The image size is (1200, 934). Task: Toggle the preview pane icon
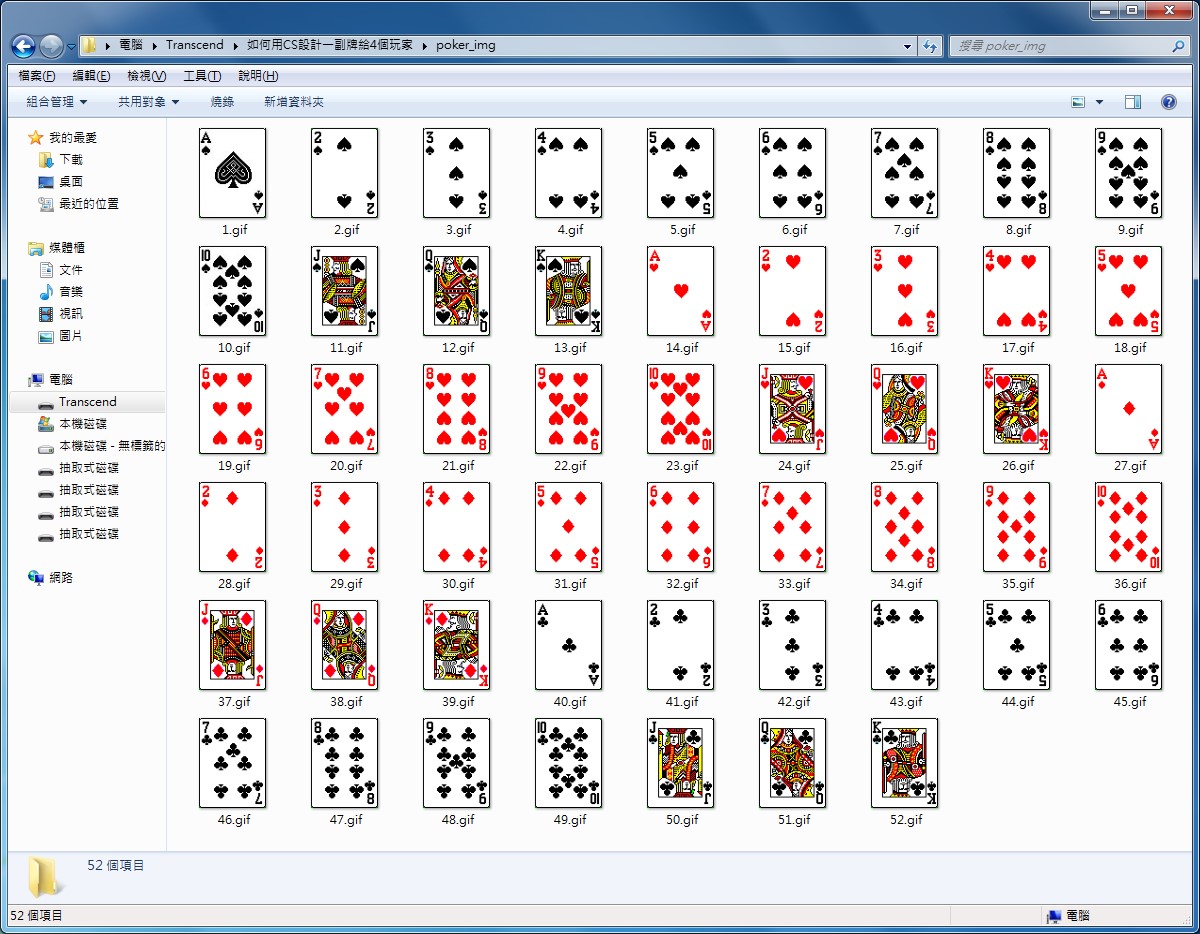tap(1133, 102)
